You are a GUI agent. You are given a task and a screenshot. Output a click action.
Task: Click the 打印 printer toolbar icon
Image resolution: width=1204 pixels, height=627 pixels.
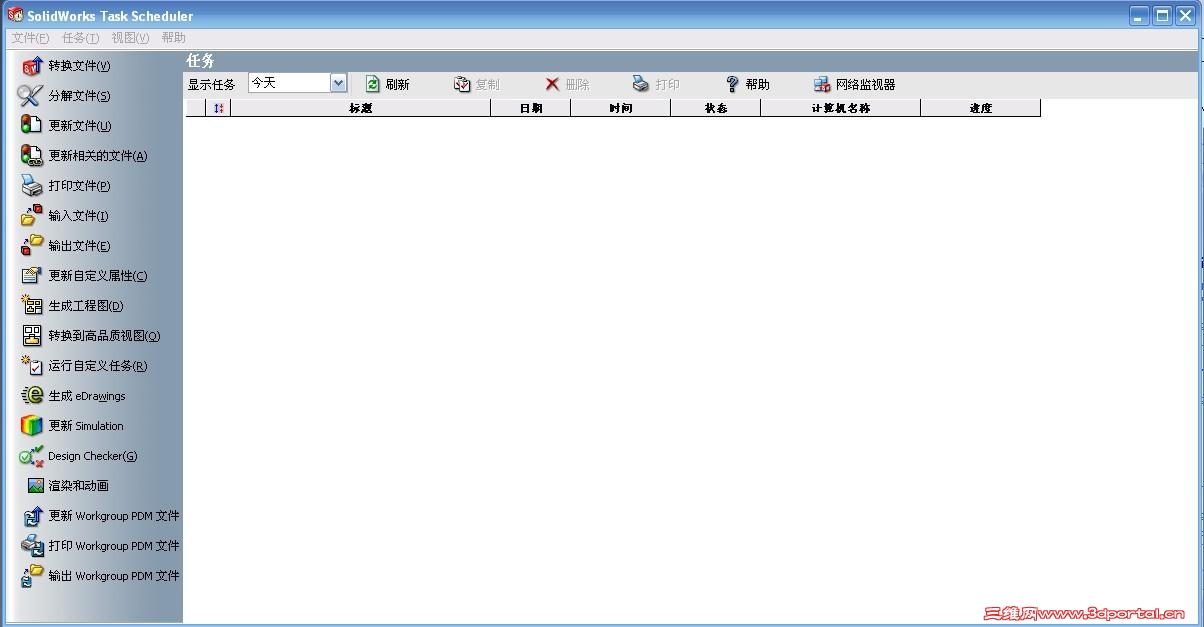click(641, 85)
